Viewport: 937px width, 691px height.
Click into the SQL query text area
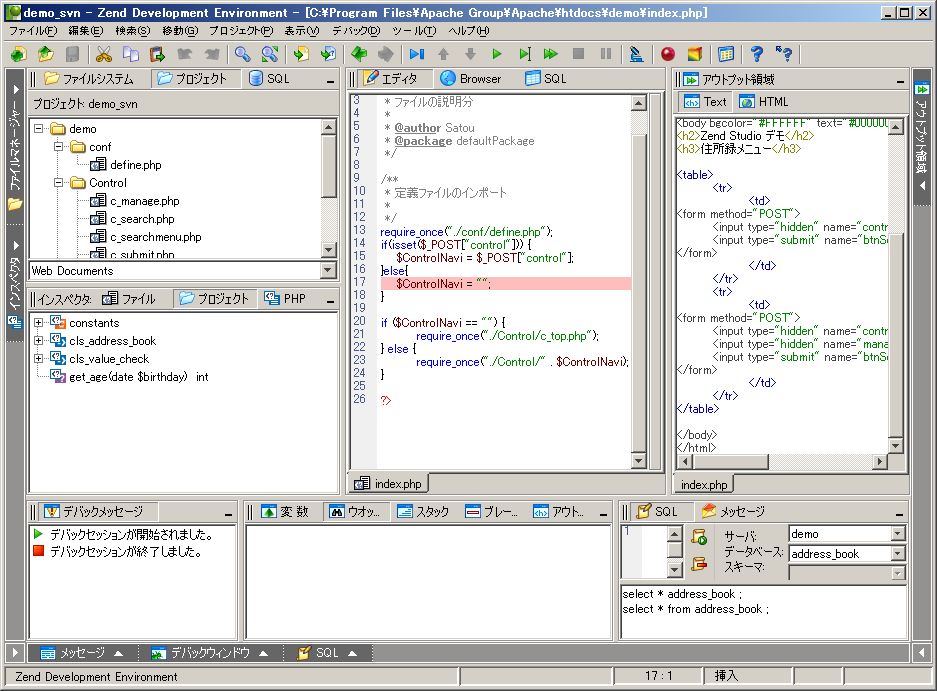pos(760,615)
